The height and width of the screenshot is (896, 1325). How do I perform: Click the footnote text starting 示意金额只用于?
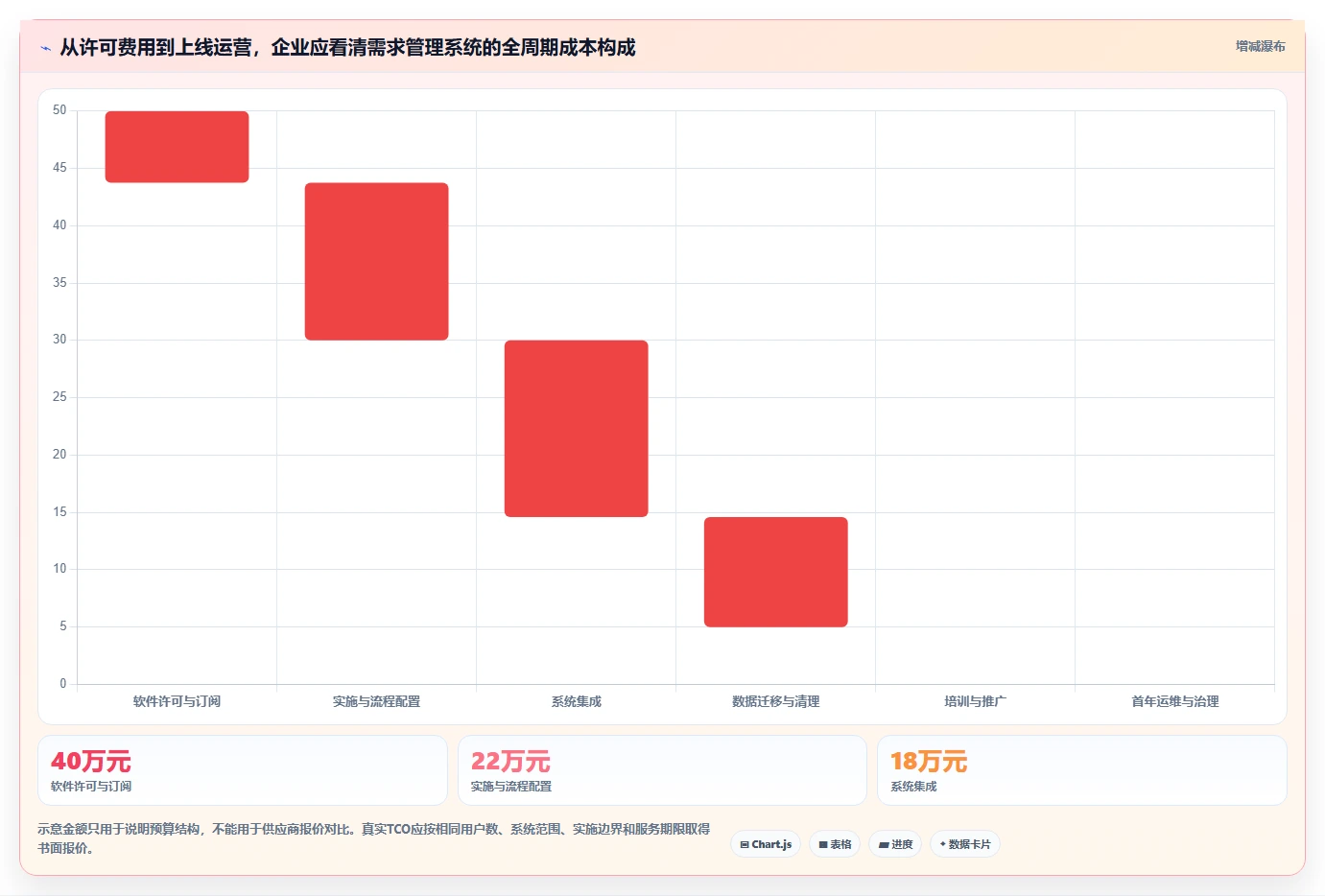(374, 838)
